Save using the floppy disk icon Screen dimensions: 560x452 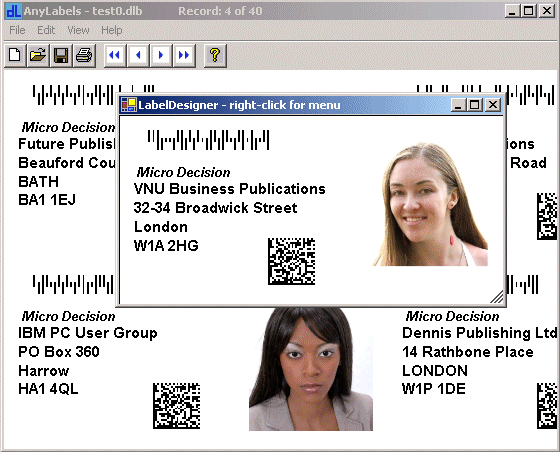point(61,55)
